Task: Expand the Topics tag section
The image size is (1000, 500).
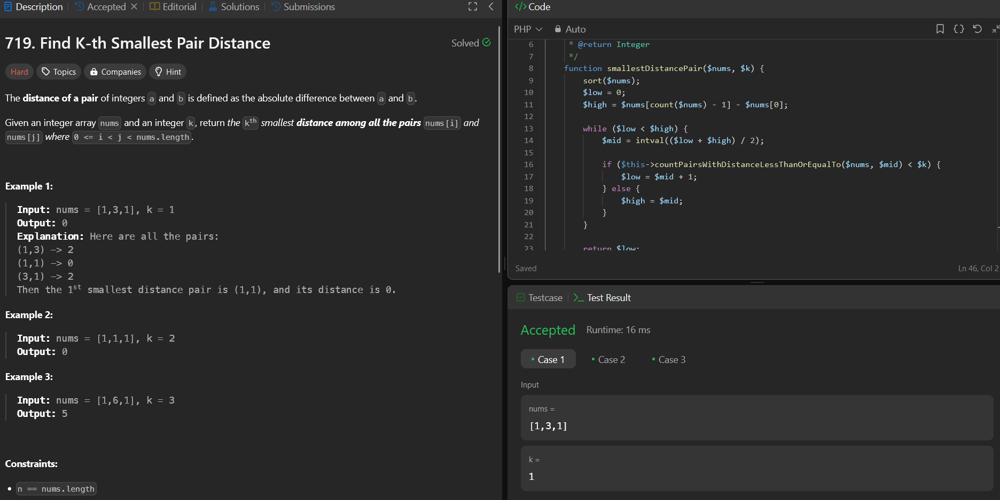Action: click(58, 72)
